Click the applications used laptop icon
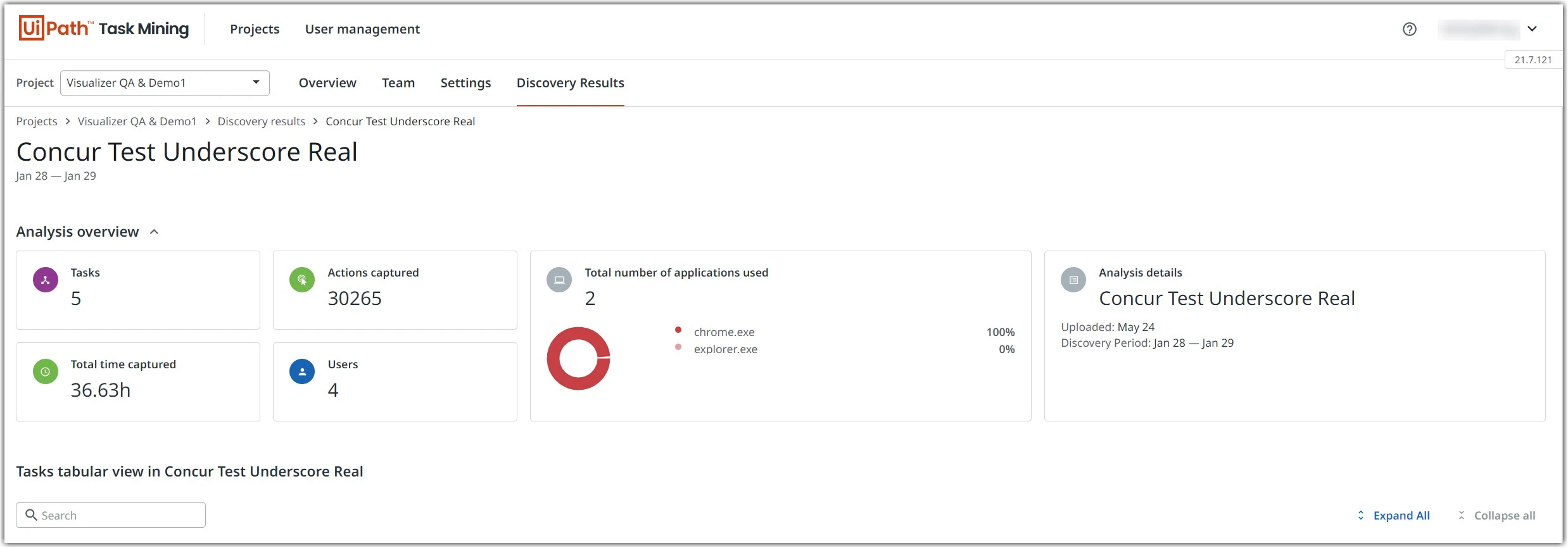 [559, 280]
